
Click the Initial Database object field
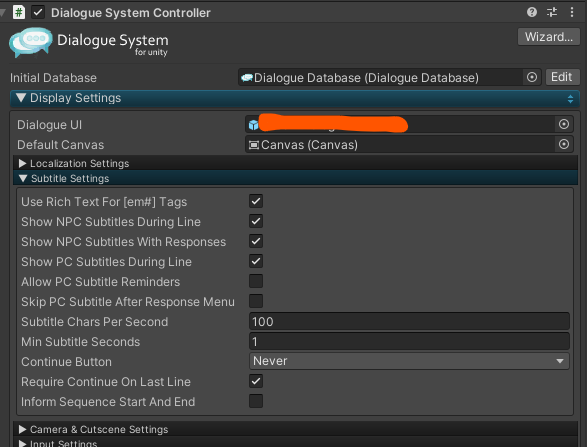(x=389, y=77)
